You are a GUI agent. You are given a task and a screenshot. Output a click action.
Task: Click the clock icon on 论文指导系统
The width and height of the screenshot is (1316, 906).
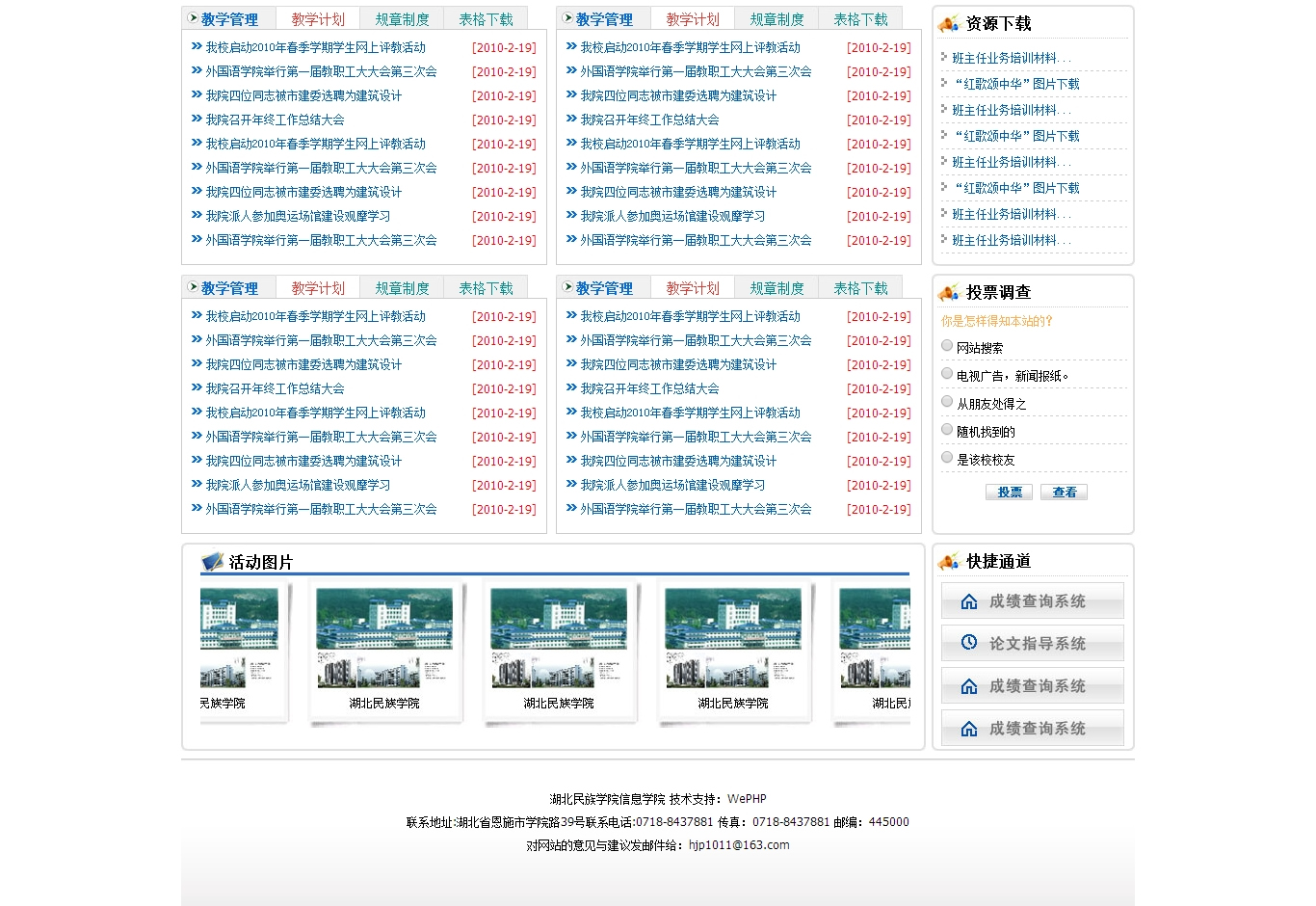pyautogui.click(x=969, y=642)
